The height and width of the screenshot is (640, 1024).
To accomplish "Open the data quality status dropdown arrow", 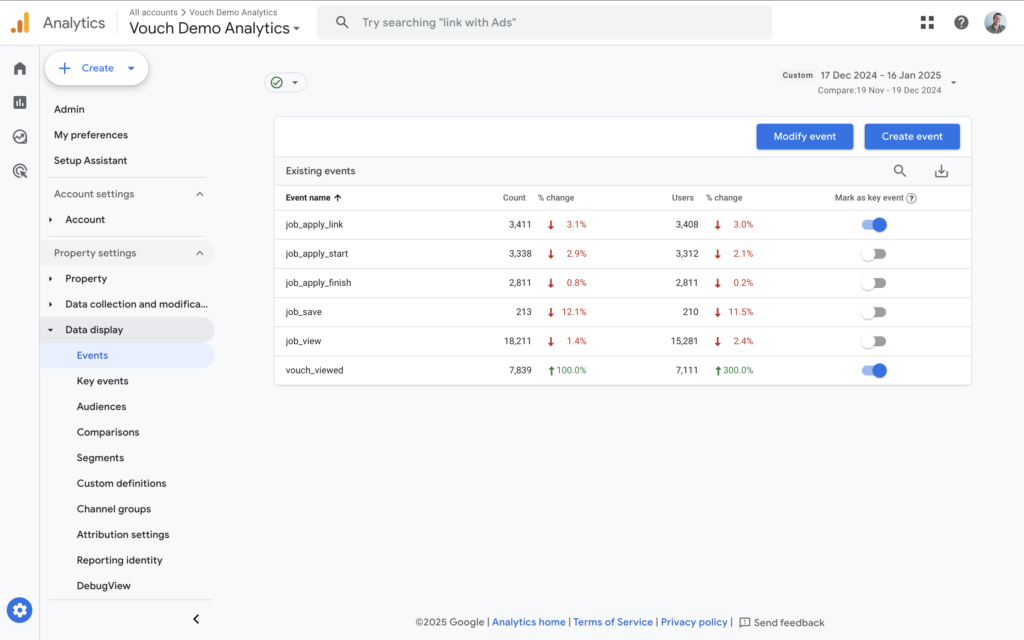I will point(295,82).
